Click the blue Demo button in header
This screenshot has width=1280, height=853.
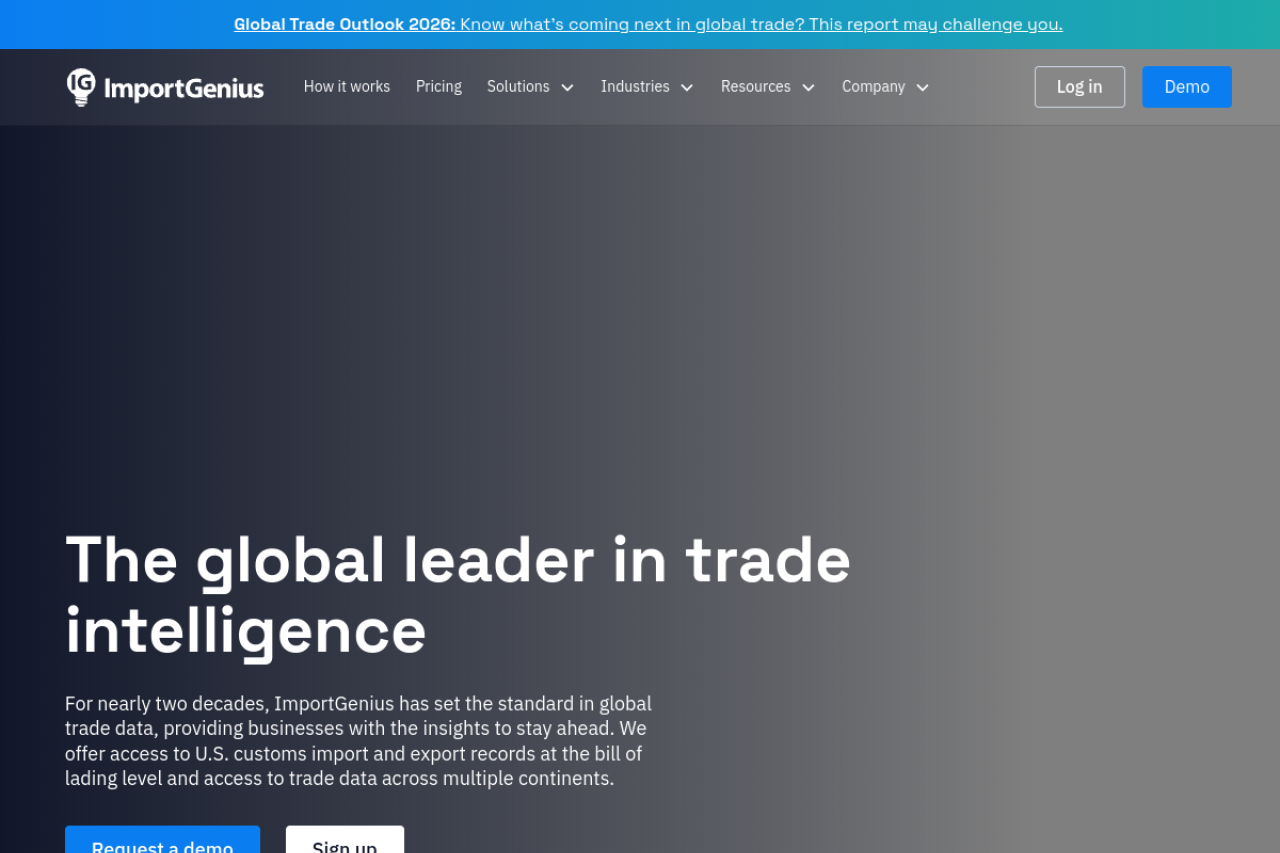click(1187, 87)
